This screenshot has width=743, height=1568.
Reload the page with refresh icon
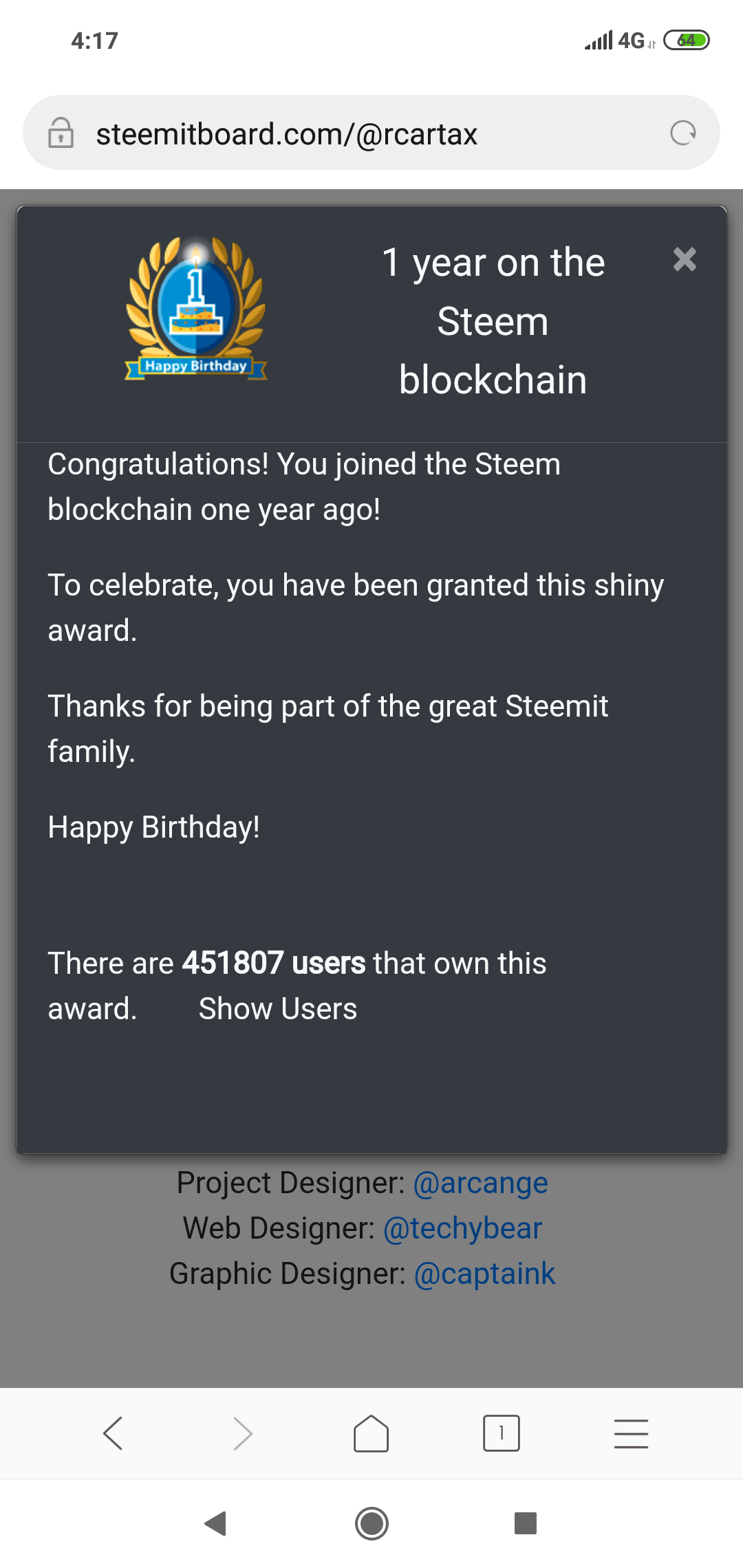click(683, 133)
